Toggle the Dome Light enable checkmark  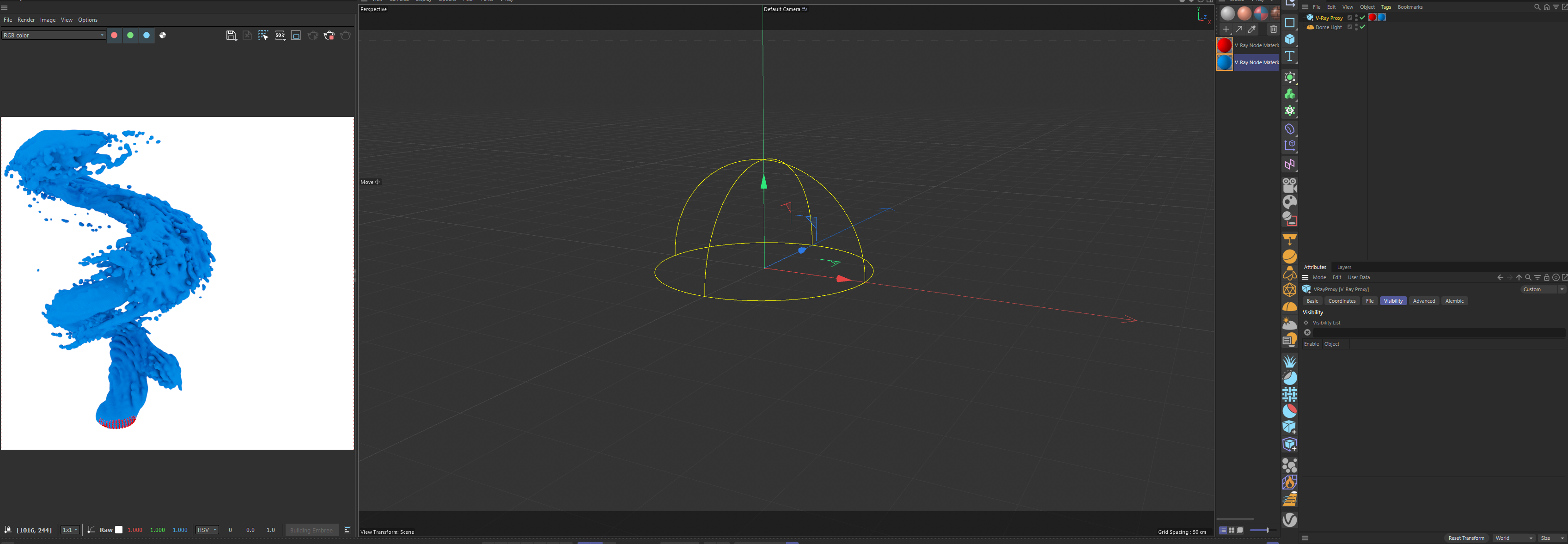[1363, 27]
